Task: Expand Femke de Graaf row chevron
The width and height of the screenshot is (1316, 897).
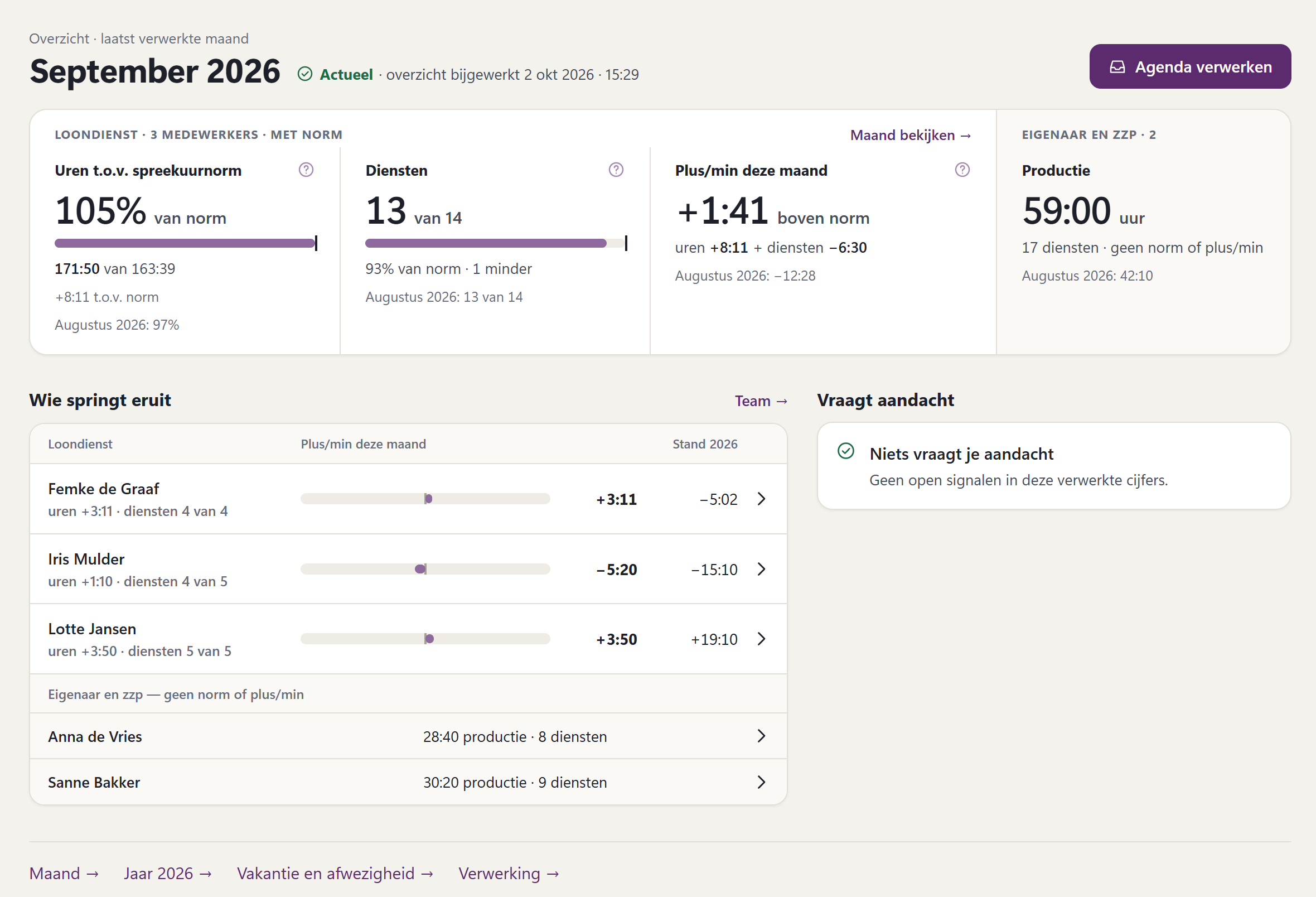Action: click(x=762, y=499)
